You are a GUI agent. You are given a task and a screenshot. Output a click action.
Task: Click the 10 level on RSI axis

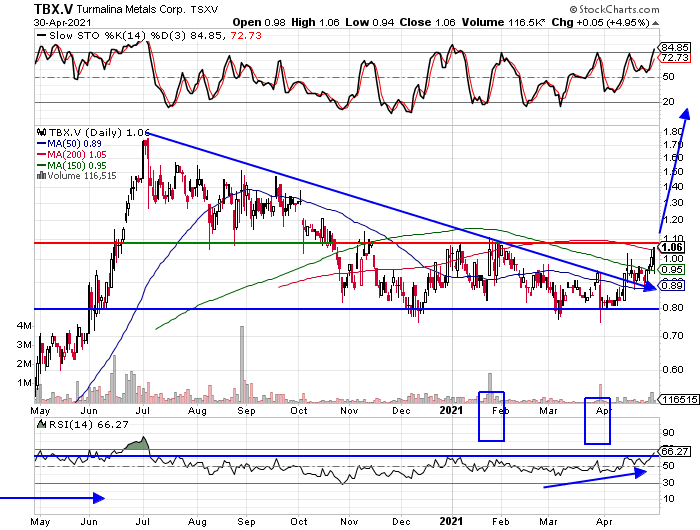pos(668,499)
